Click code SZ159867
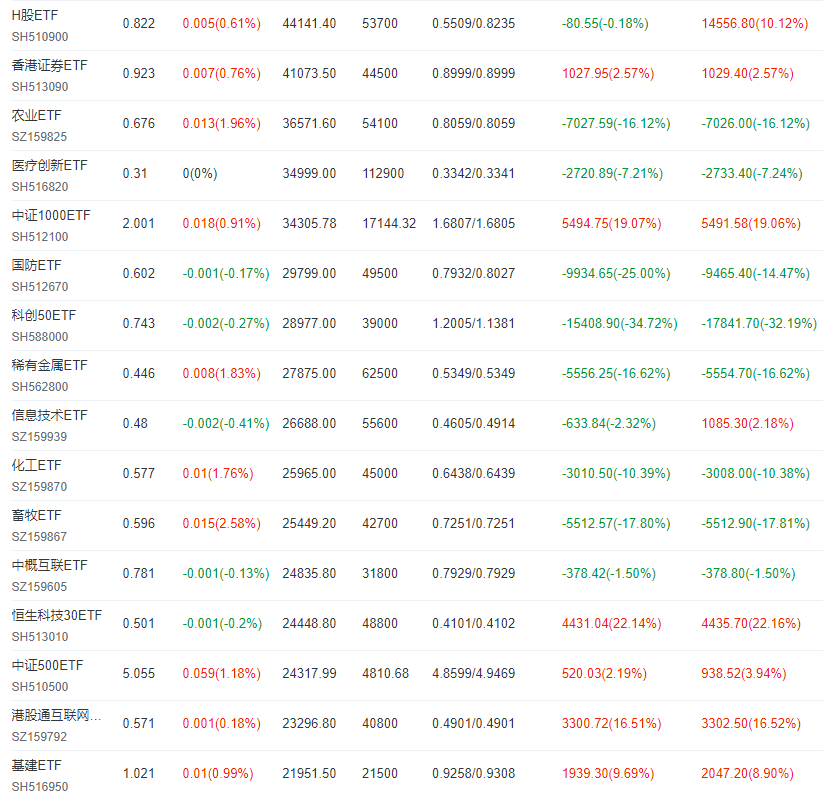The image size is (823, 799). pos(39,537)
